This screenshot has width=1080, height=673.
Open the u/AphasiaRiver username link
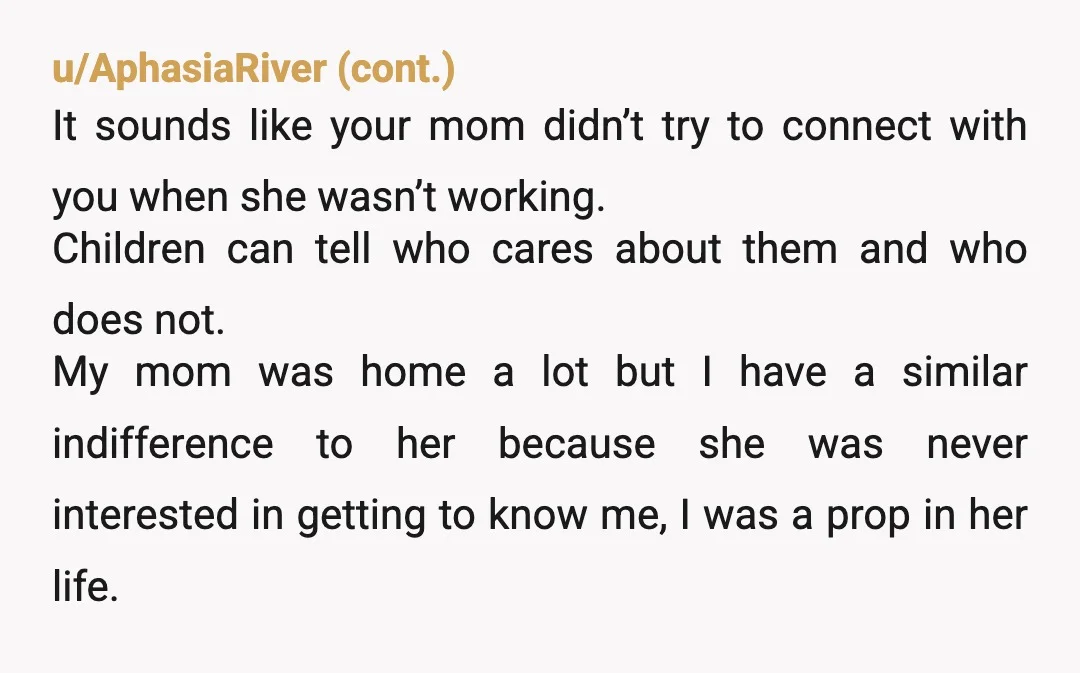click(189, 69)
